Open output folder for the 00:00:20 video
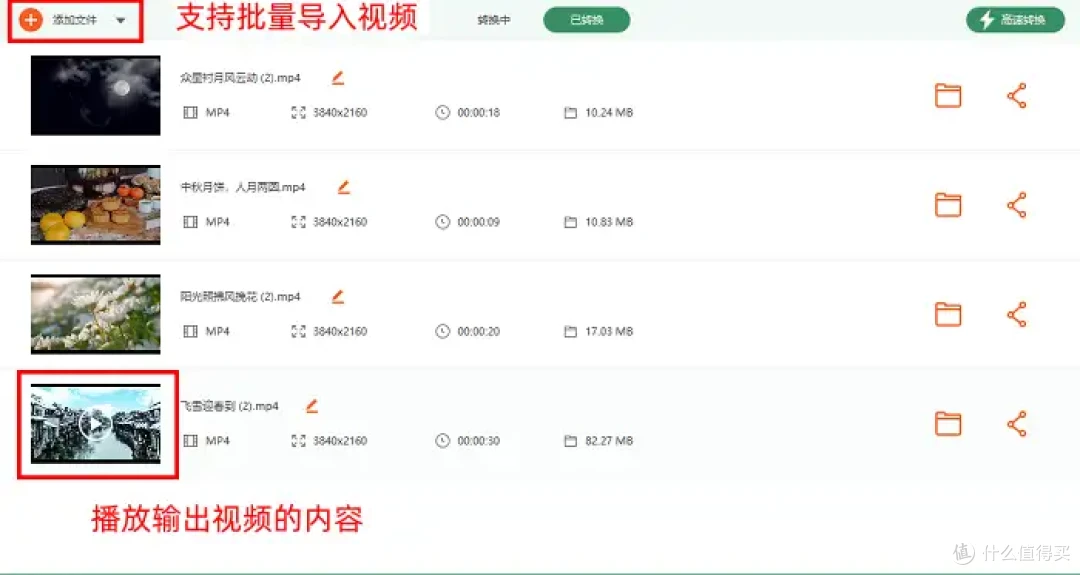This screenshot has height=575, width=1080. [x=948, y=314]
